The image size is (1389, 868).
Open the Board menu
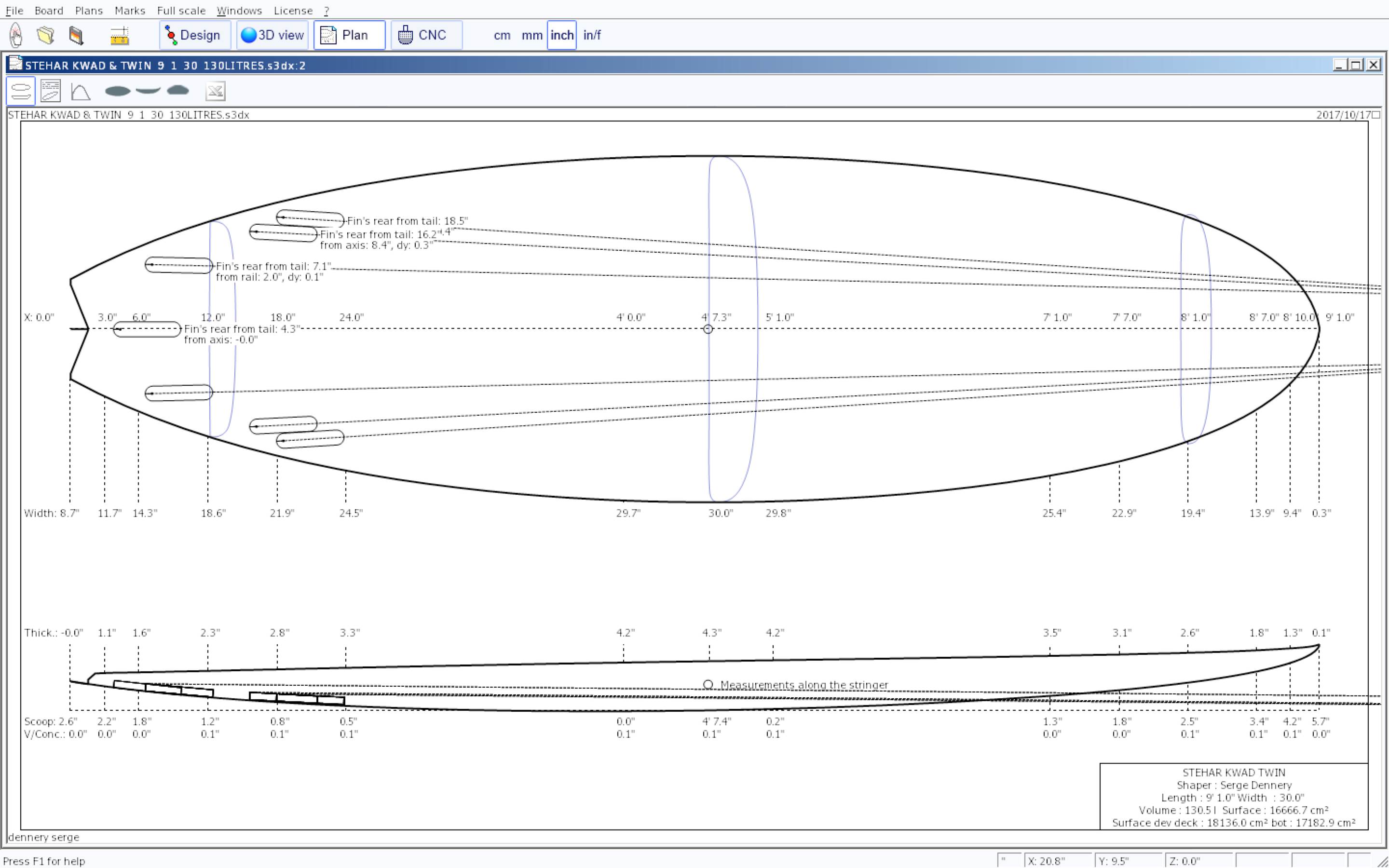[x=49, y=10]
